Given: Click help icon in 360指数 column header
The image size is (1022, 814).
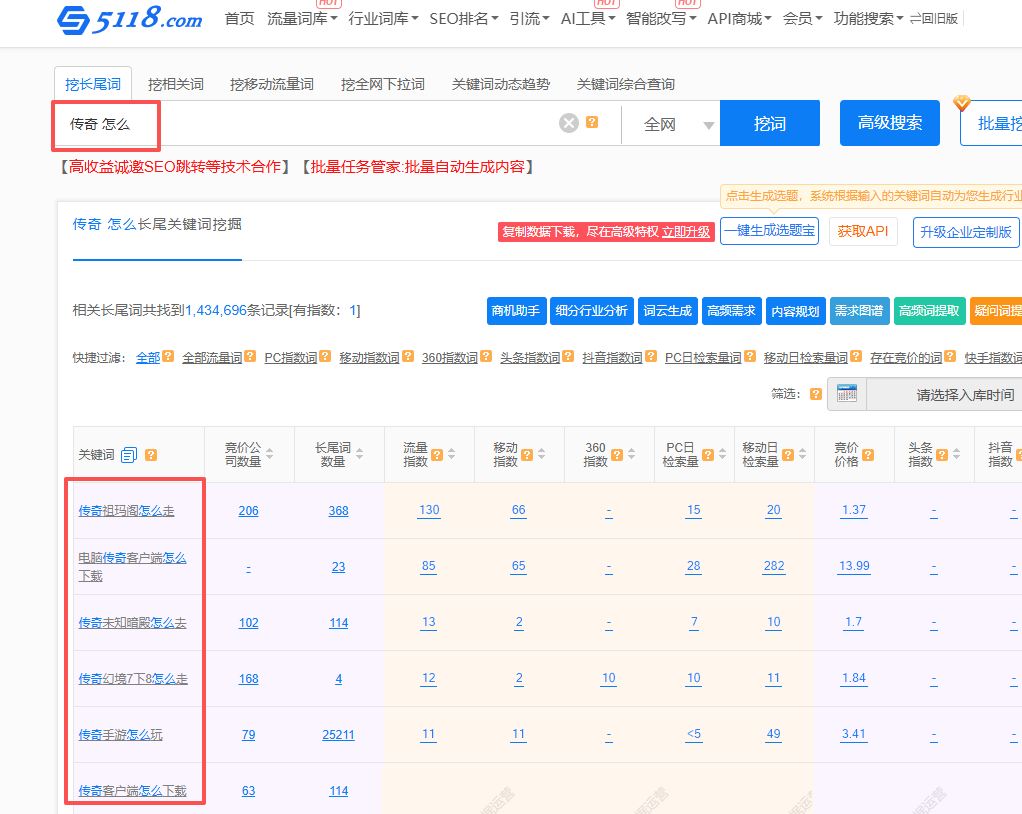Looking at the screenshot, I should [x=617, y=455].
